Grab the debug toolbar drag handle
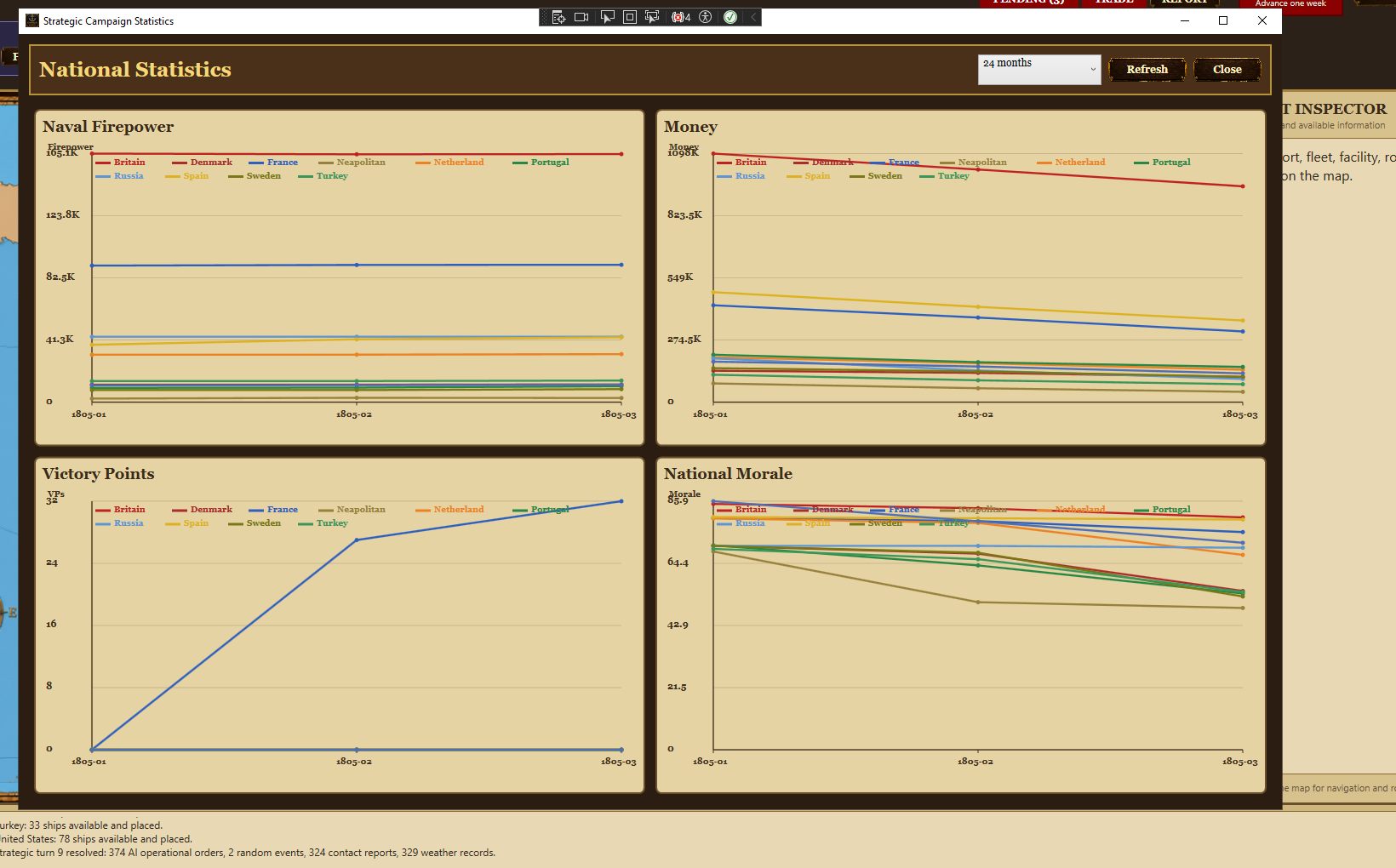Image resolution: width=1396 pixels, height=868 pixels. [x=545, y=17]
